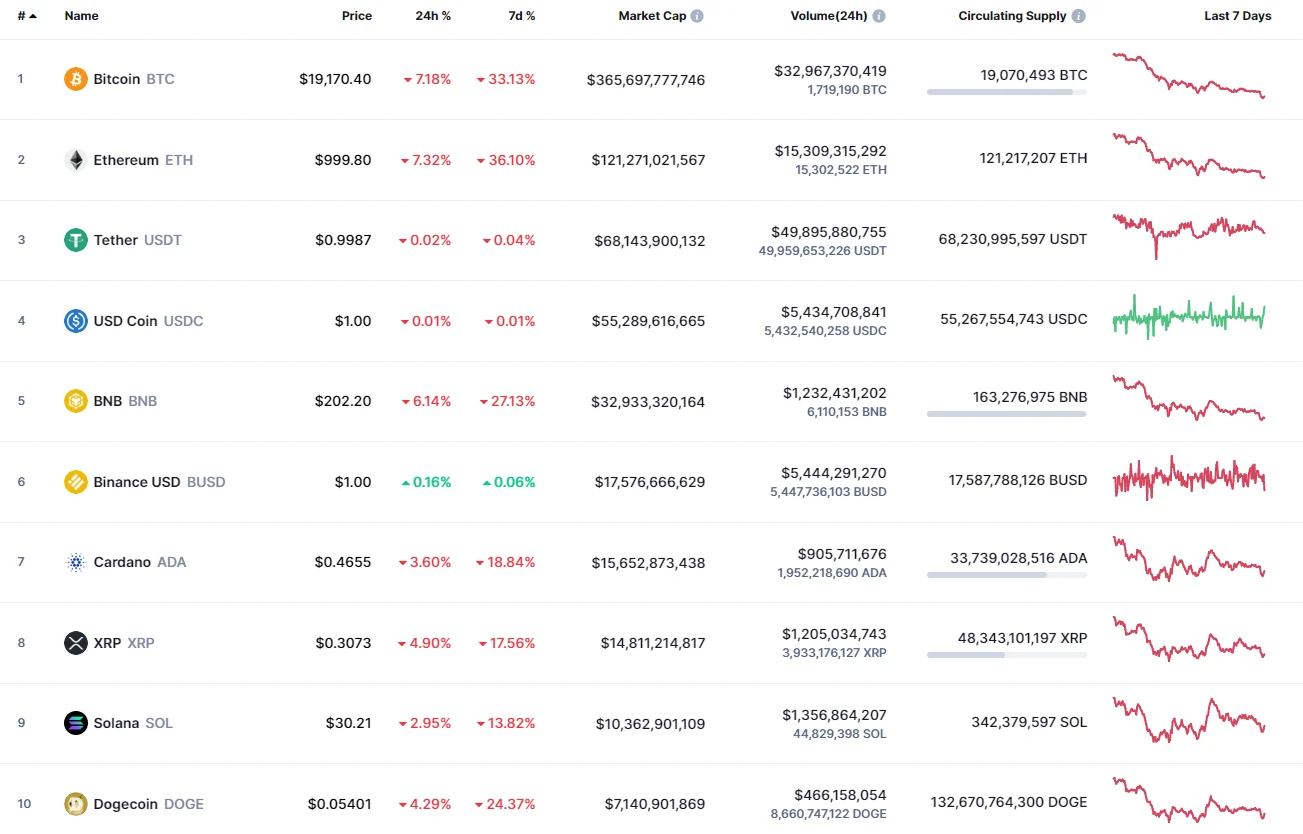The height and width of the screenshot is (834, 1303).
Task: Sort by Name column header
Action: click(x=81, y=16)
